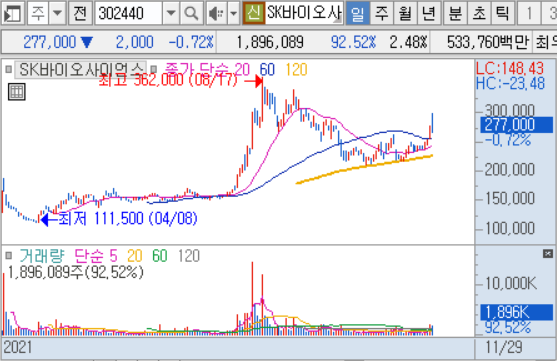The height and width of the screenshot is (361, 557).
Task: Click the current price 277,000 in info bar
Action: click(50, 43)
